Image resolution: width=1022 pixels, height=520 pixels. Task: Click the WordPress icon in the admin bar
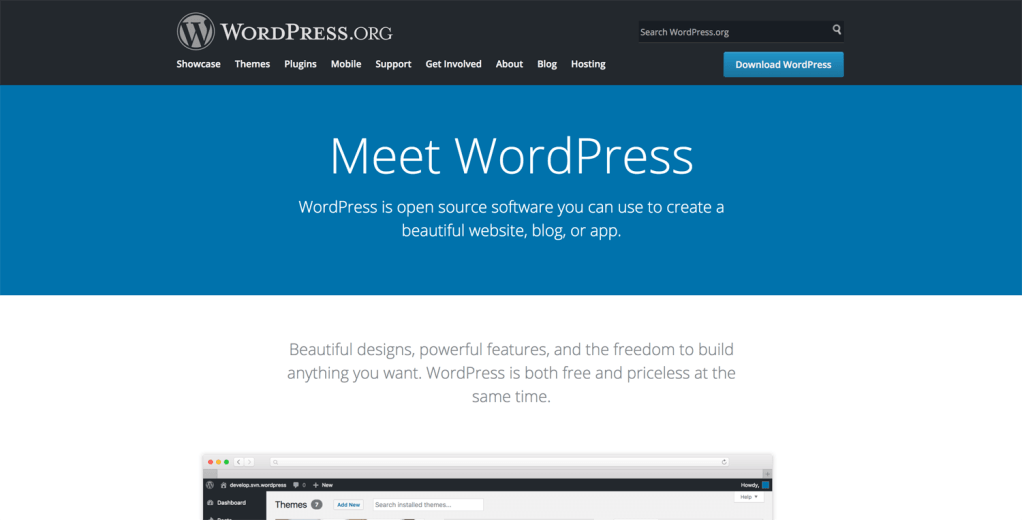pyautogui.click(x=210, y=484)
